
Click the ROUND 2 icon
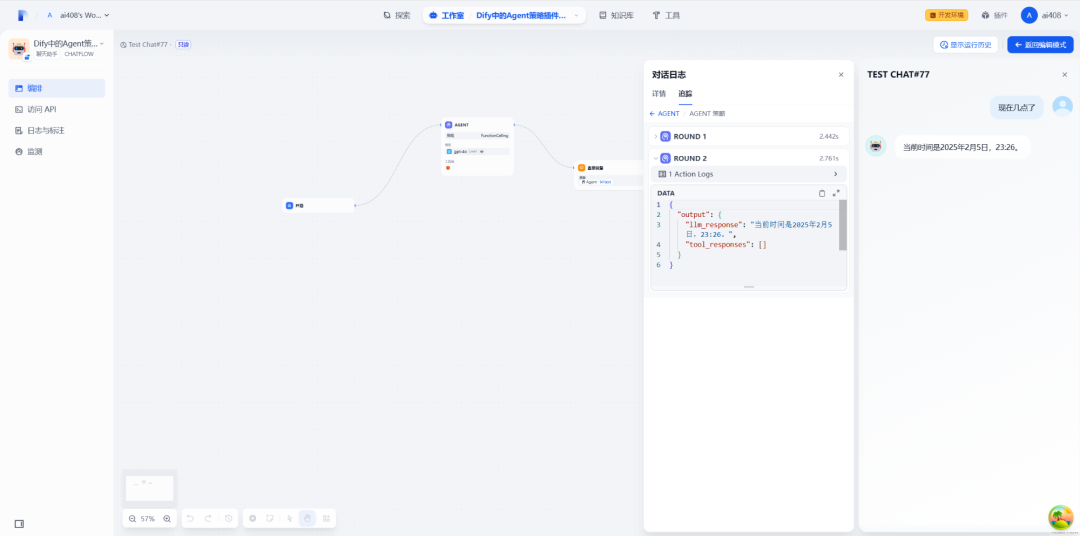point(665,158)
